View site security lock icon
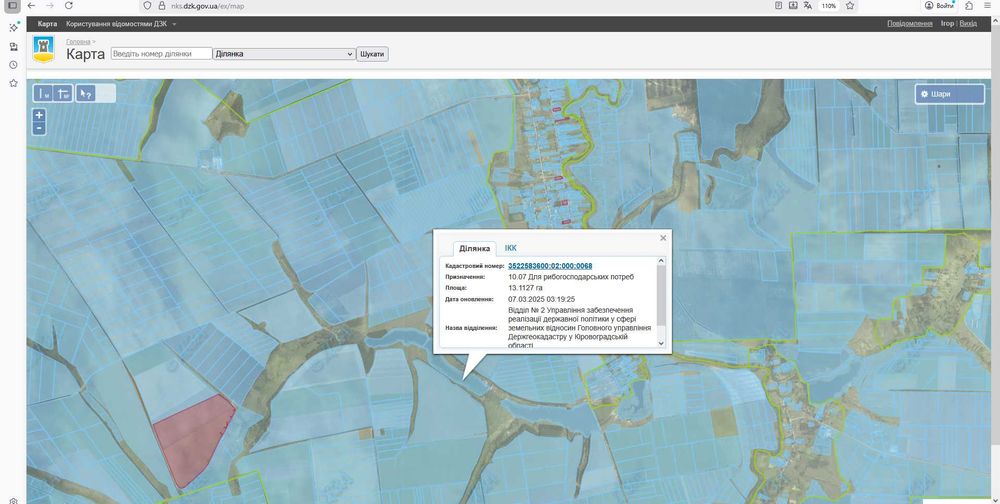Image resolution: width=1000 pixels, height=504 pixels. 162,5
